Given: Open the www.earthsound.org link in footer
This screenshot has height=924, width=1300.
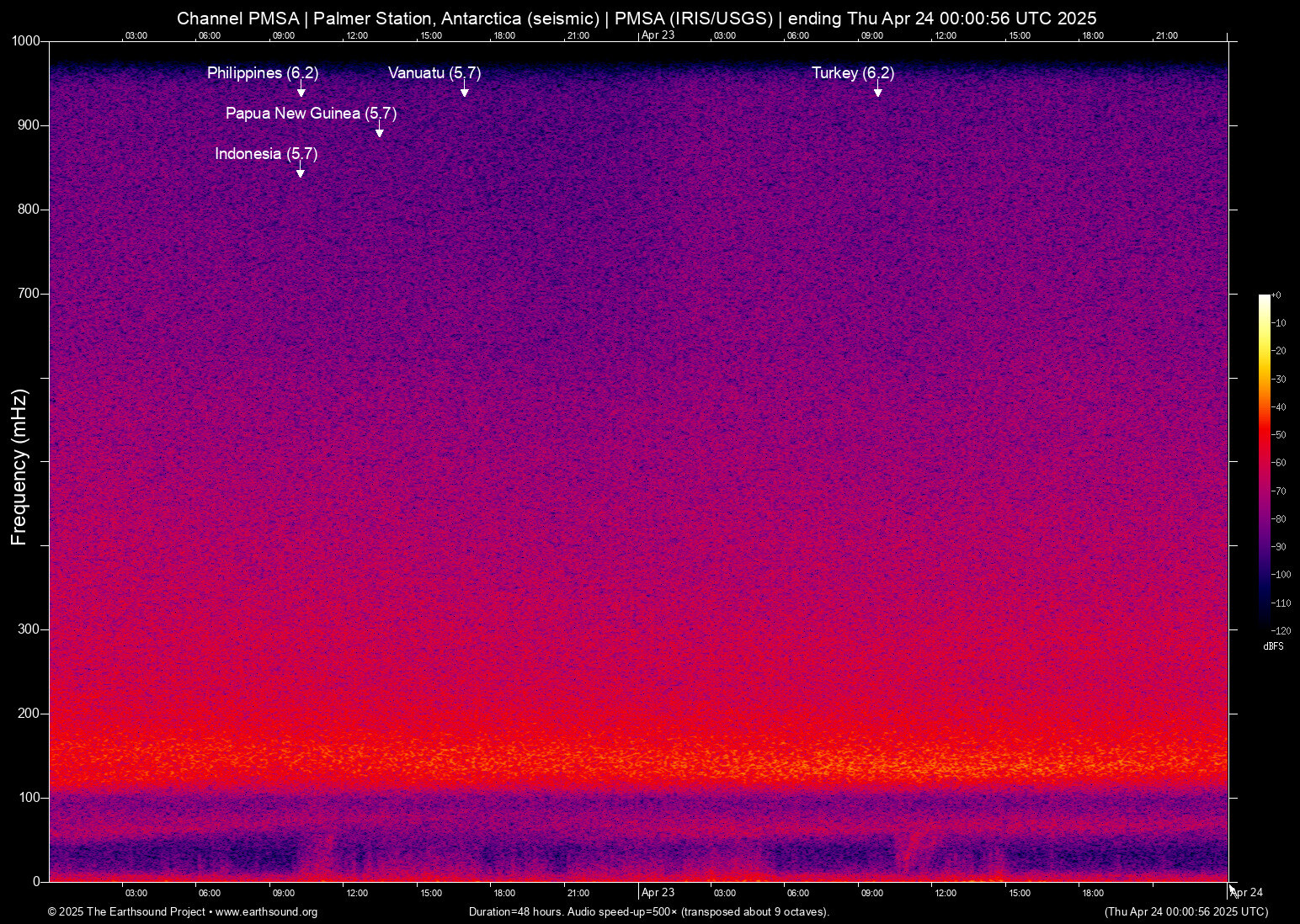Looking at the screenshot, I should point(266,912).
